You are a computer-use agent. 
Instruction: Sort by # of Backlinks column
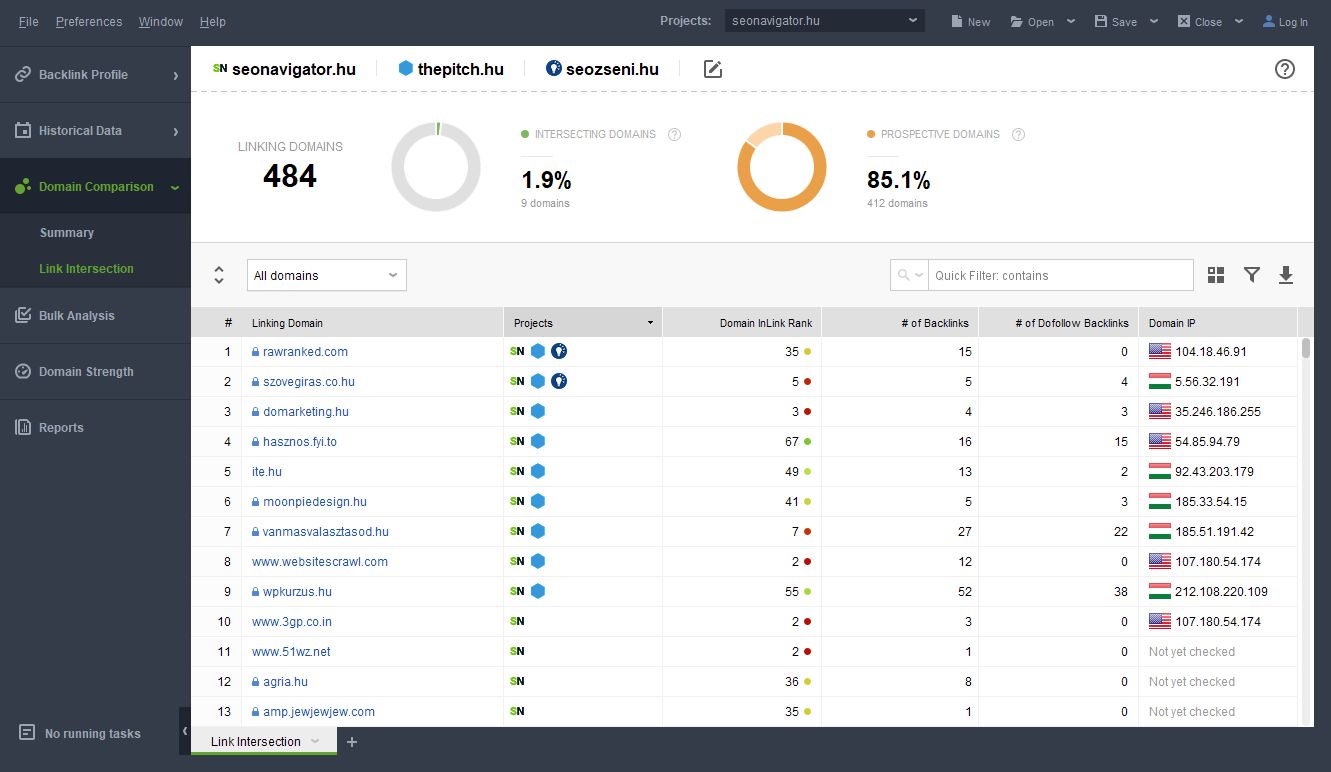click(900, 322)
